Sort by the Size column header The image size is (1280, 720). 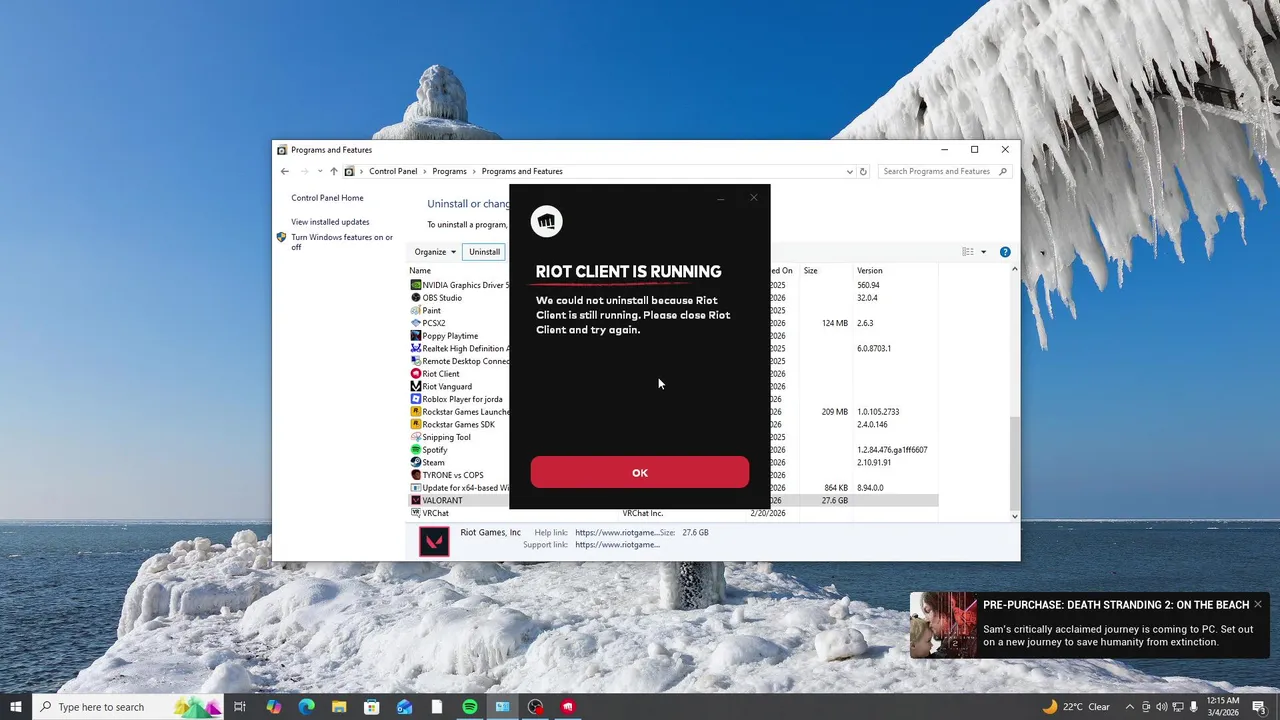coord(811,271)
